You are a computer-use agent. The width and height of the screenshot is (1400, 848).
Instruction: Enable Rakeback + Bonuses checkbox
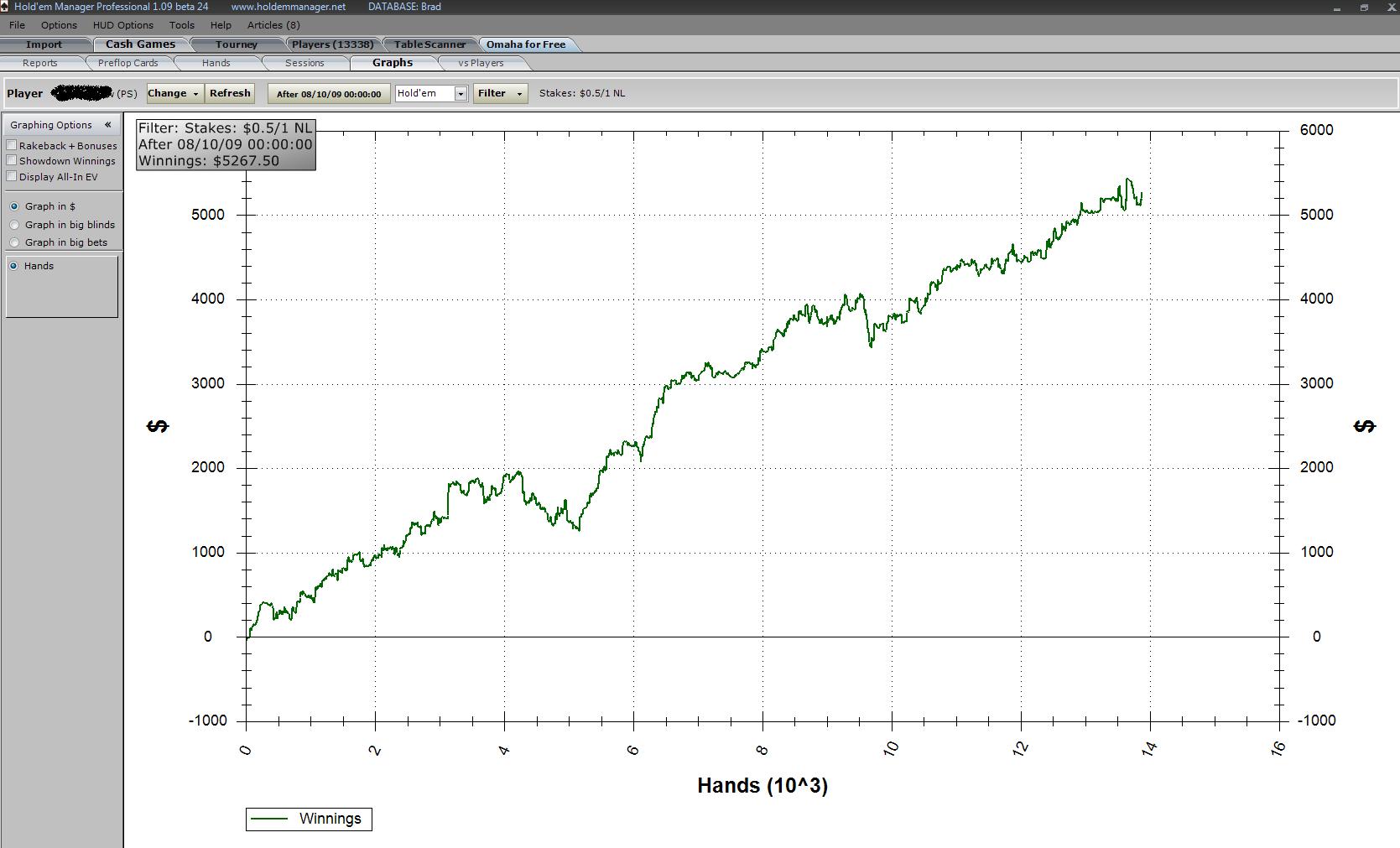12,146
